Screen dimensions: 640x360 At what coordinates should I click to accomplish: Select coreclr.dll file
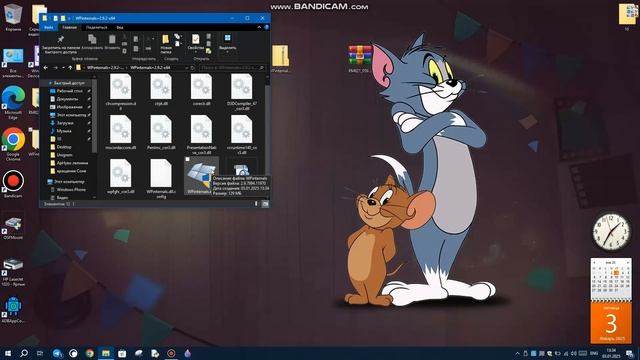click(201, 90)
